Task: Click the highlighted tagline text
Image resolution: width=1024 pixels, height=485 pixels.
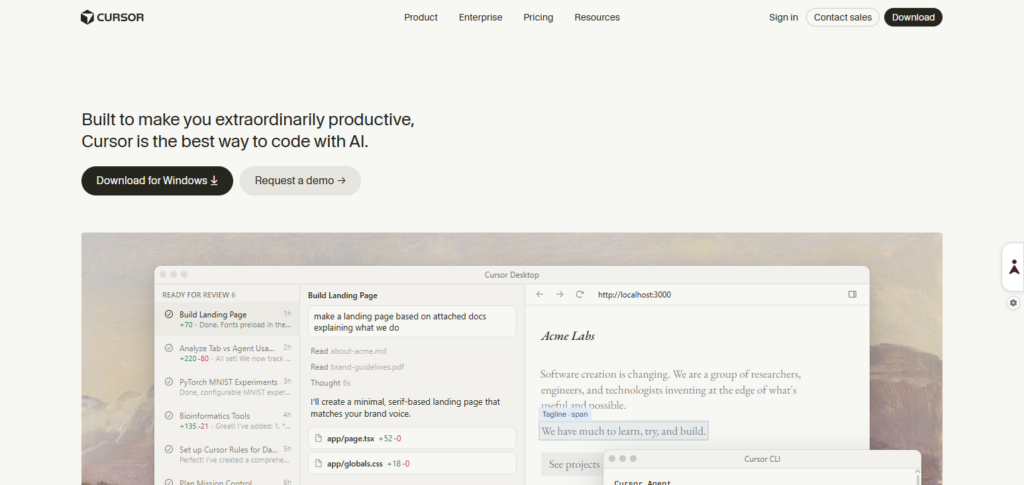Action: point(624,431)
